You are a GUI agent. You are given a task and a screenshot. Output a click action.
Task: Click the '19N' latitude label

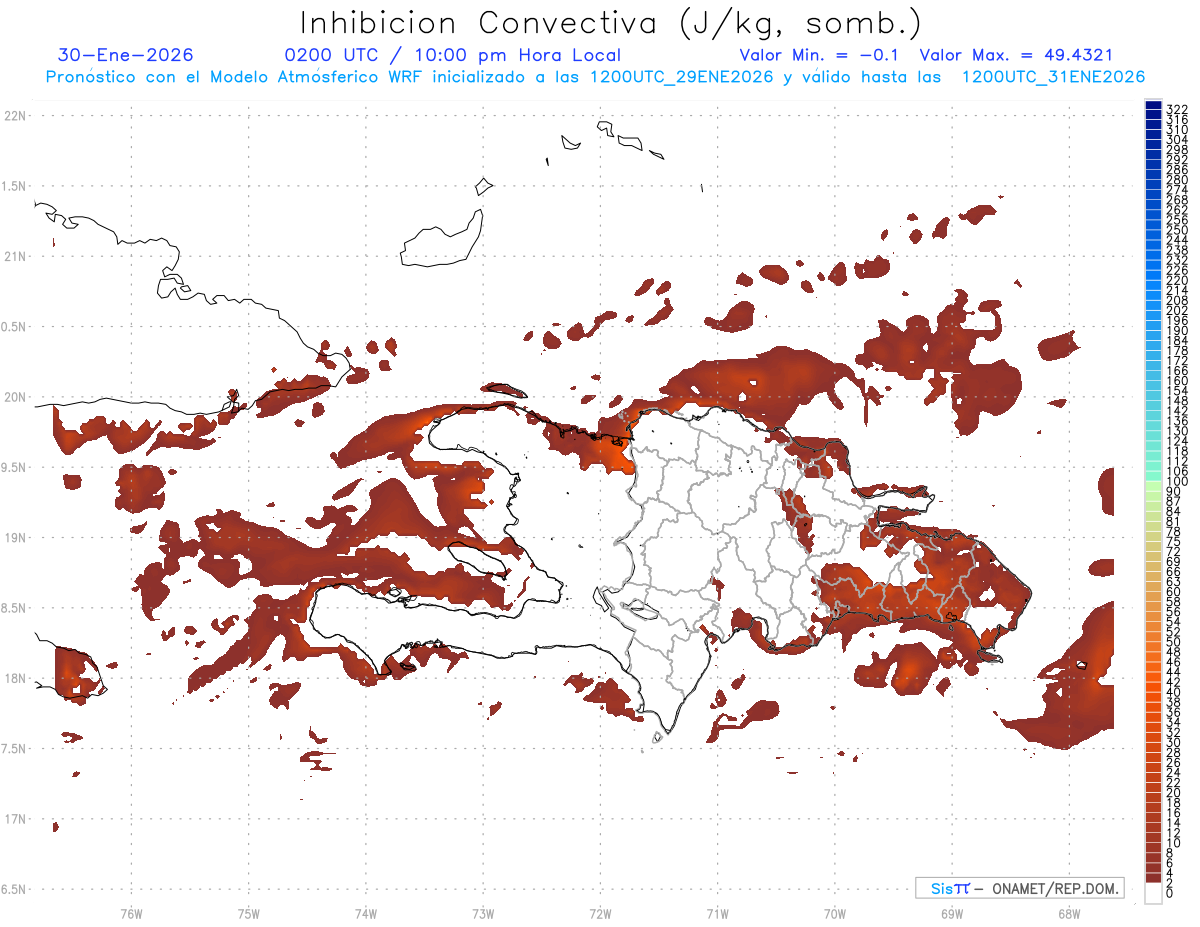click(15, 537)
